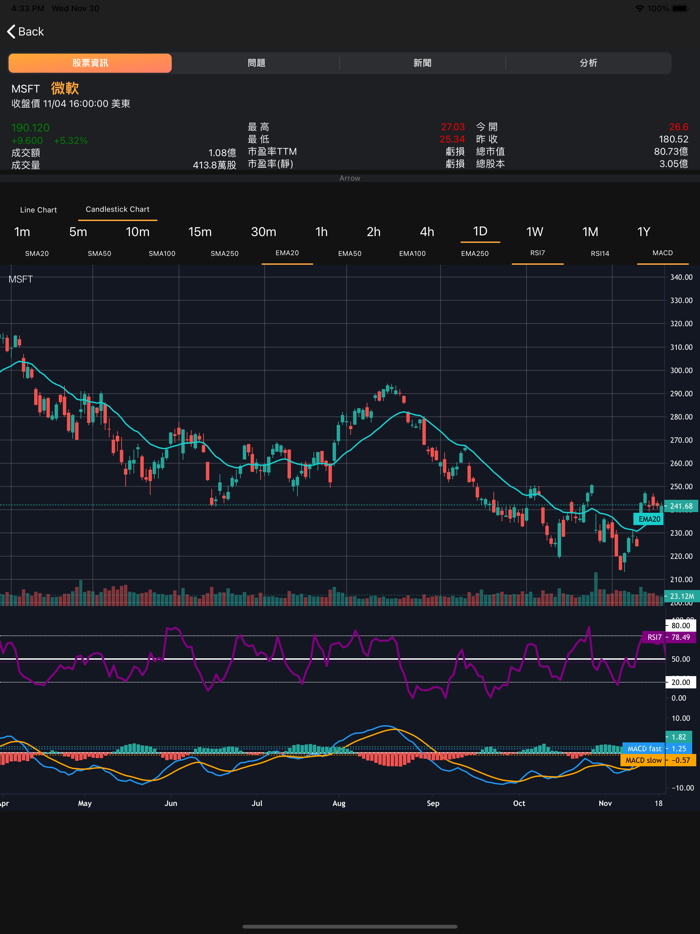
Task: Tap the MACD fast 1.25 label
Action: click(658, 748)
